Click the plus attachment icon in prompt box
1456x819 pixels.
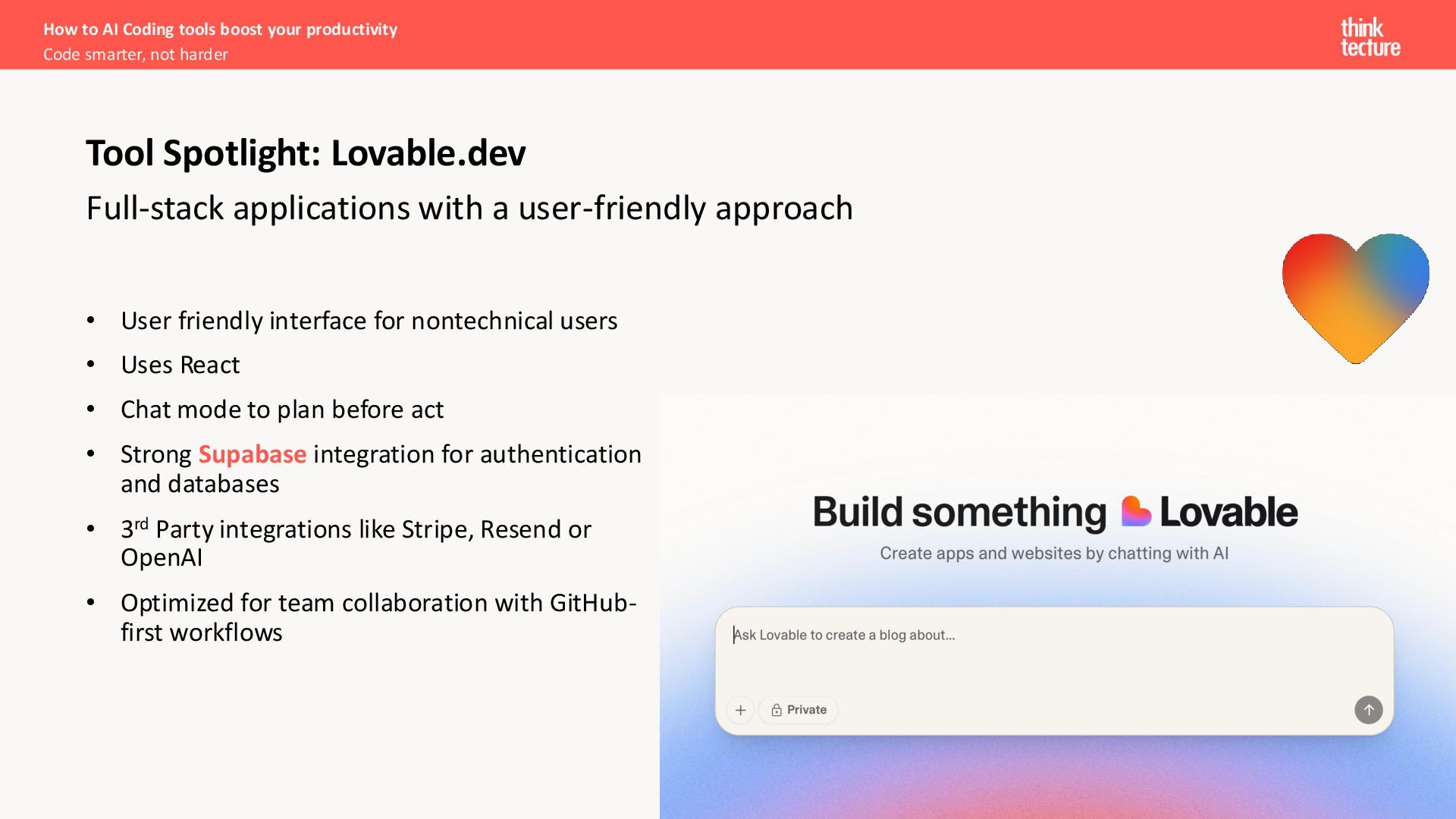(x=740, y=710)
